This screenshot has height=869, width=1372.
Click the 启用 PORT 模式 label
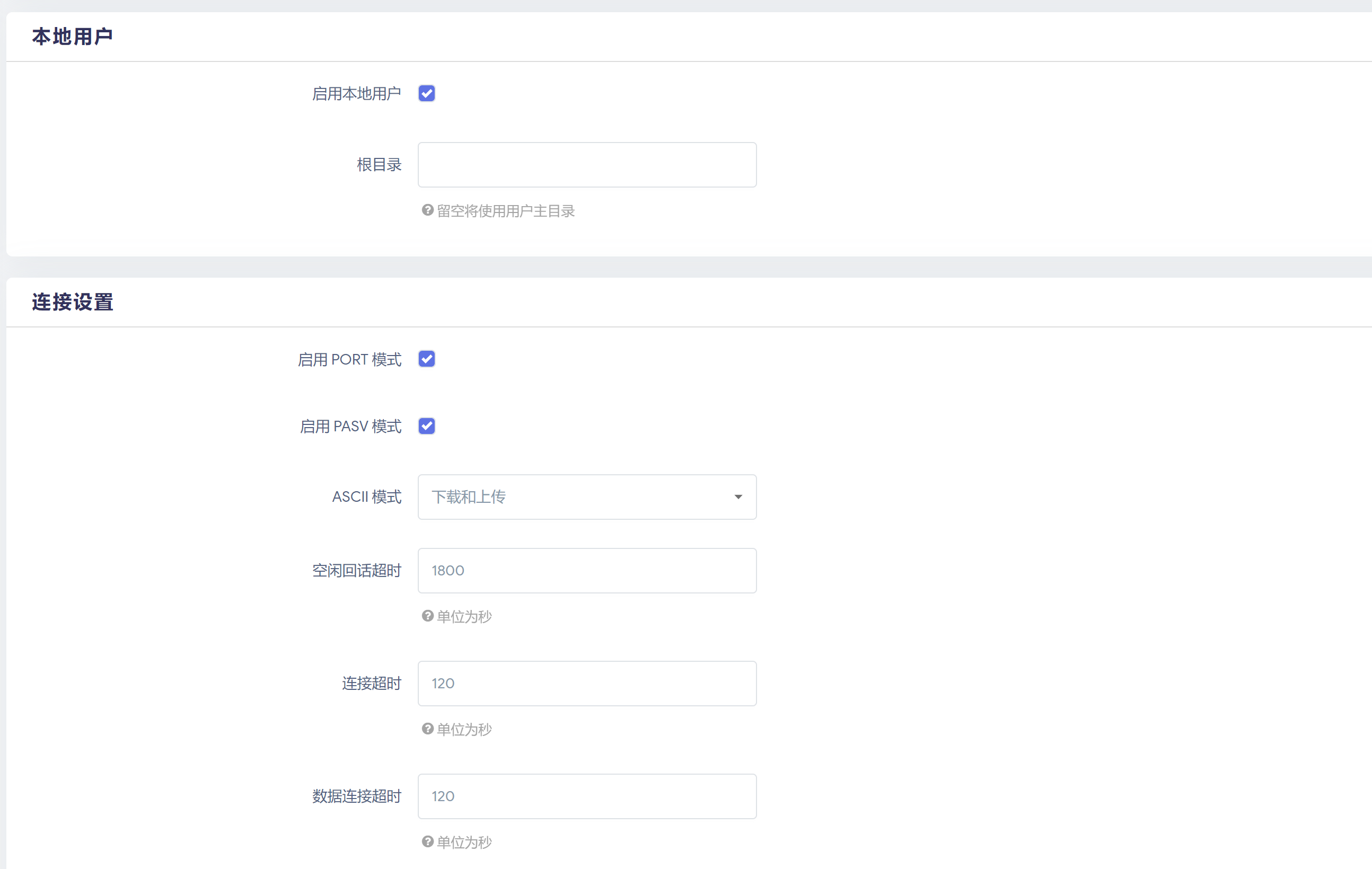[x=349, y=359]
